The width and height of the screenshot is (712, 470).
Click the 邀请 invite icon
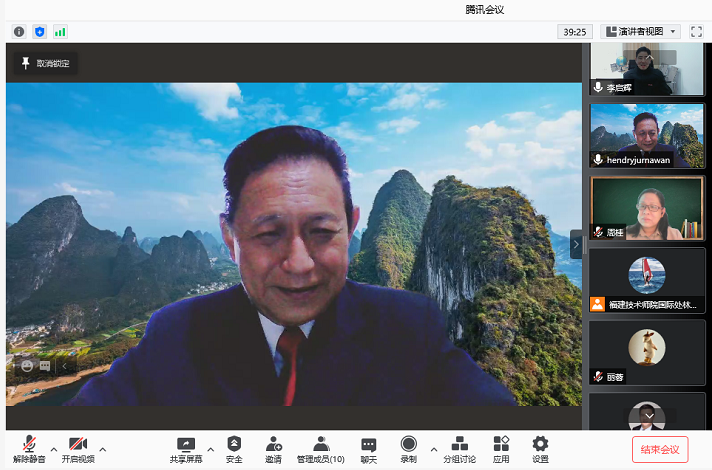[273, 449]
